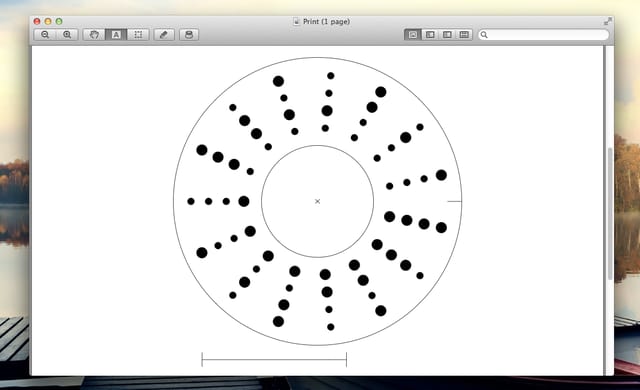
Task: Click the Print (1 page) window title
Action: 326,22
